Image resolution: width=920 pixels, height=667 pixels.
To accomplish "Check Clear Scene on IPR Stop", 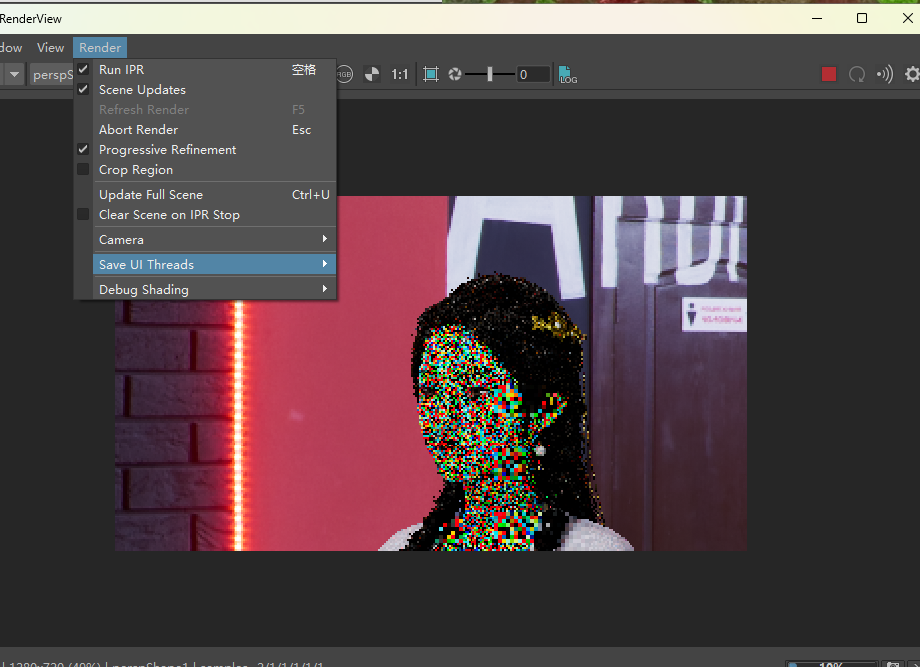I will click(83, 214).
